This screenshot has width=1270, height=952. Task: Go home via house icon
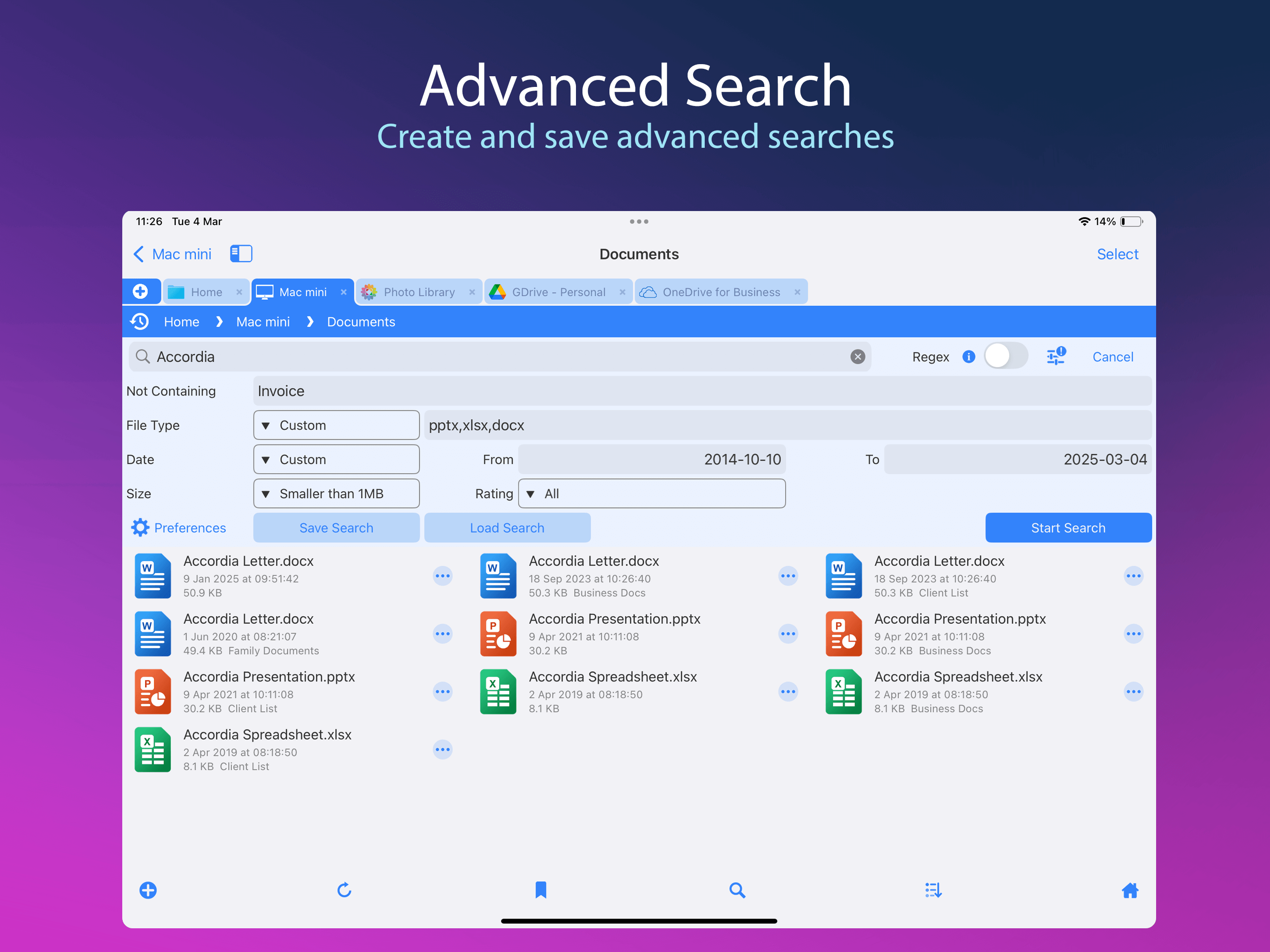[x=1129, y=890]
